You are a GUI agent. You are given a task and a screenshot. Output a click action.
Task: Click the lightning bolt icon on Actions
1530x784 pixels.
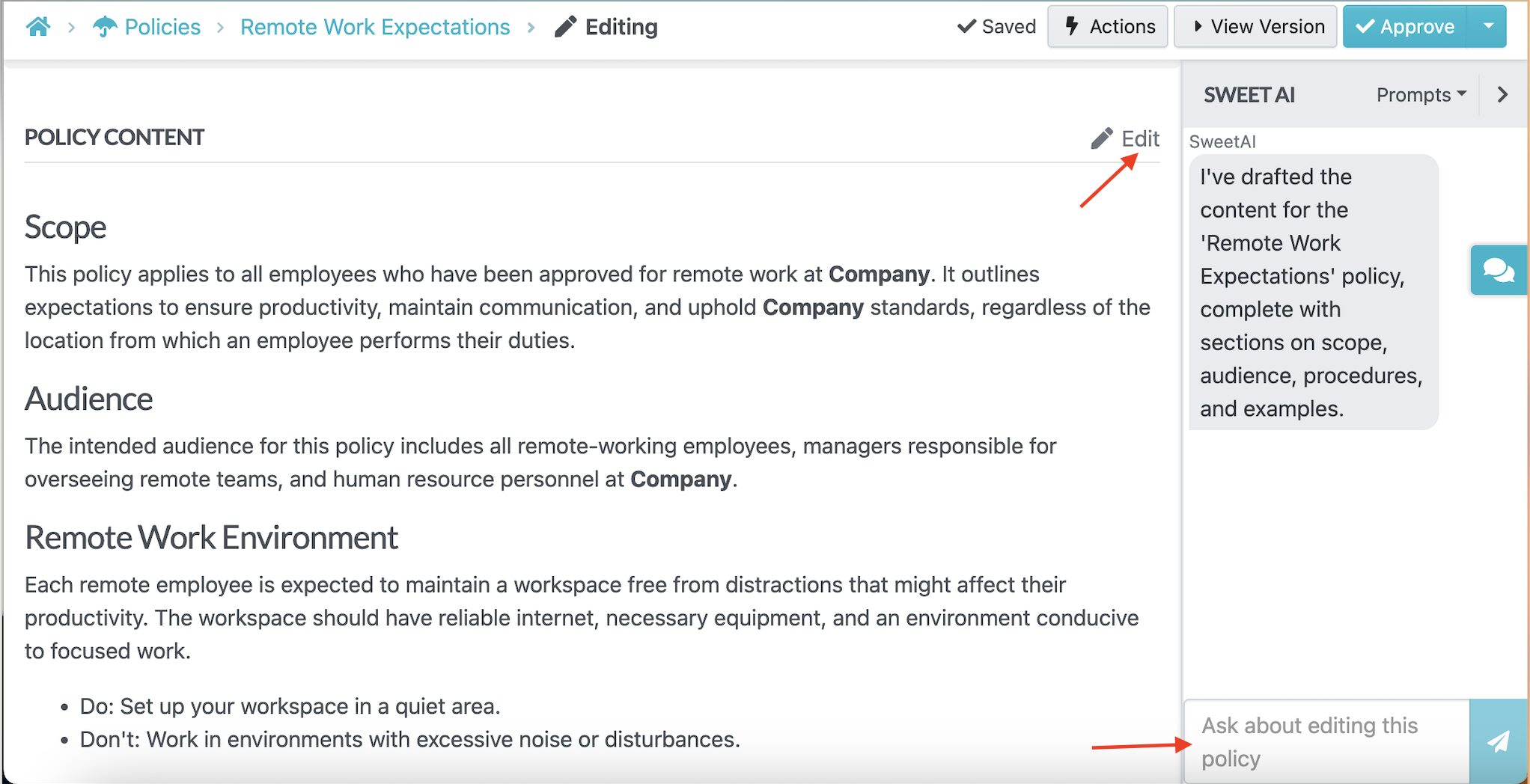tap(1072, 26)
